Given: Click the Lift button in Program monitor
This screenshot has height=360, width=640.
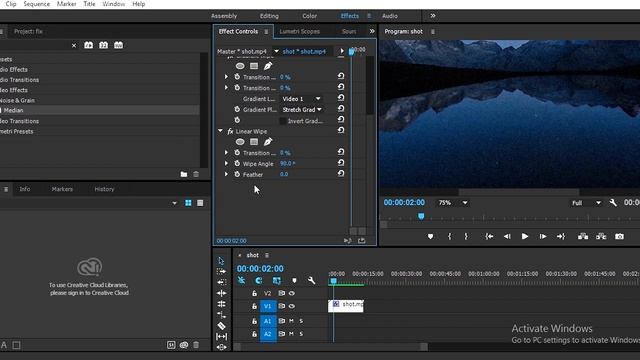Looking at the screenshot, I should point(583,236).
